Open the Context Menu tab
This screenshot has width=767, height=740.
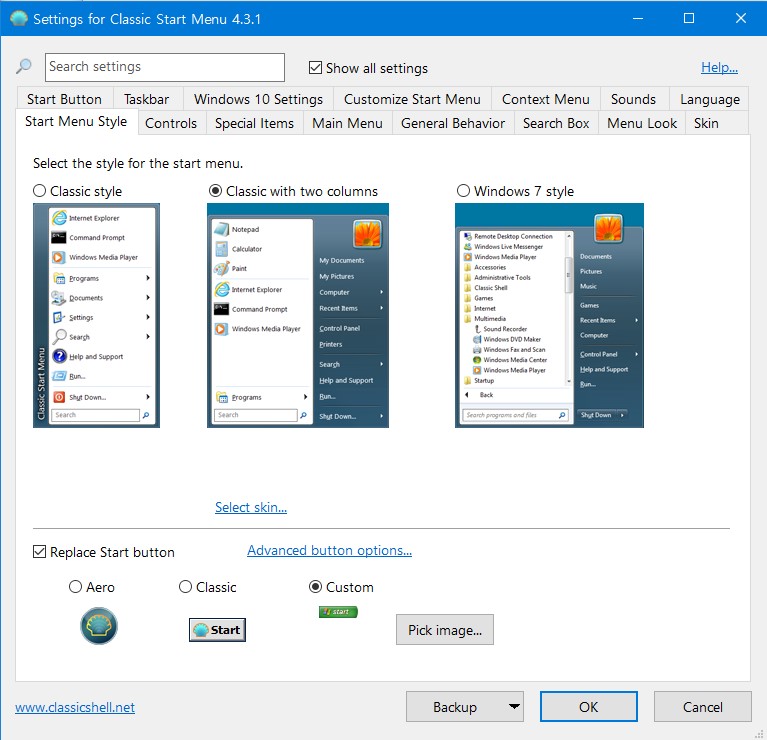click(x=546, y=99)
